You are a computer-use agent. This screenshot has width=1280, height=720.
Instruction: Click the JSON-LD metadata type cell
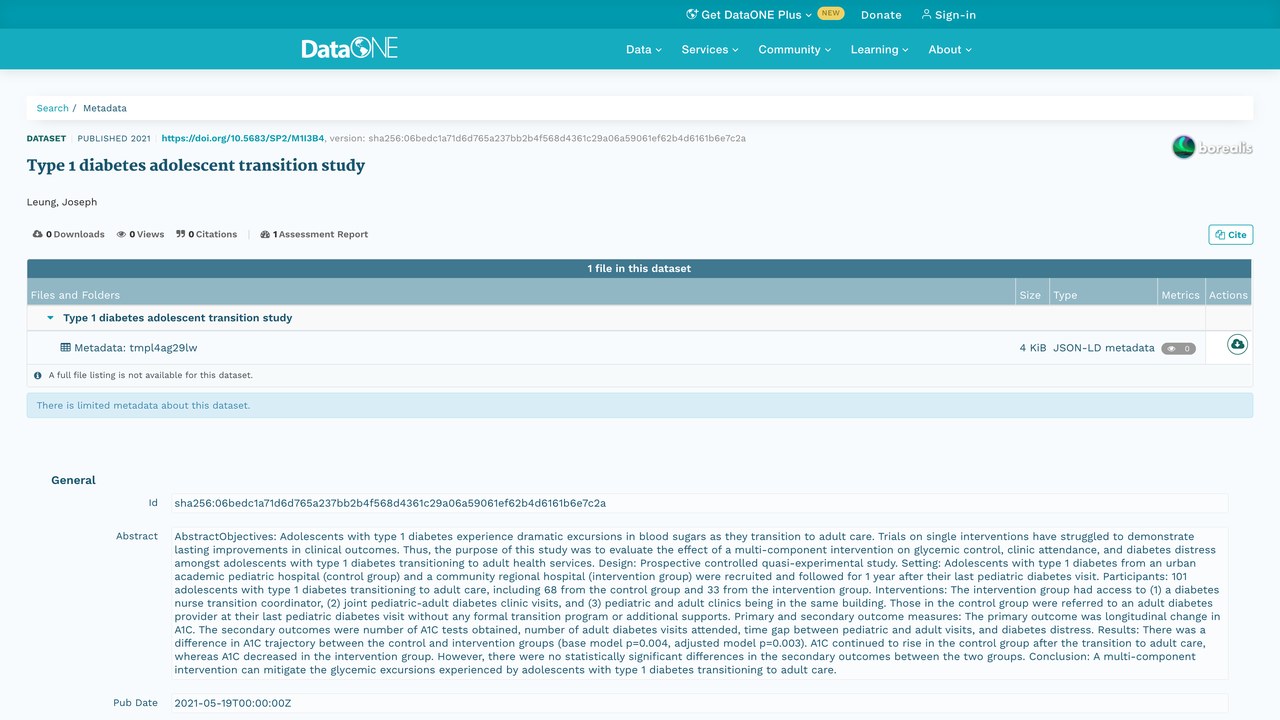click(1104, 348)
